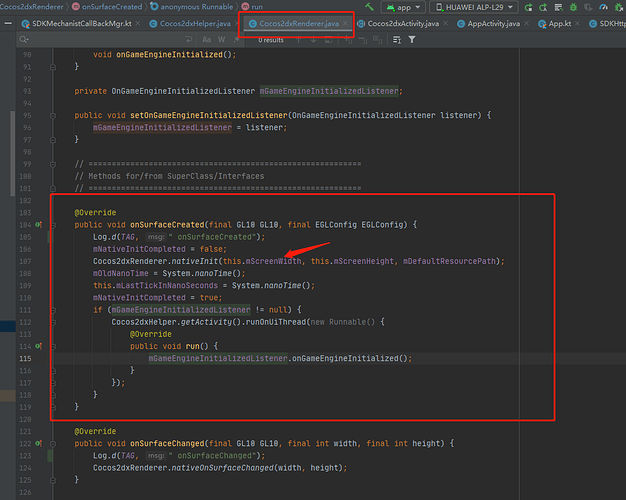Collapse onSurfaceChanged fold at line 122
Image resolution: width=626 pixels, height=500 pixels.
tap(53, 444)
